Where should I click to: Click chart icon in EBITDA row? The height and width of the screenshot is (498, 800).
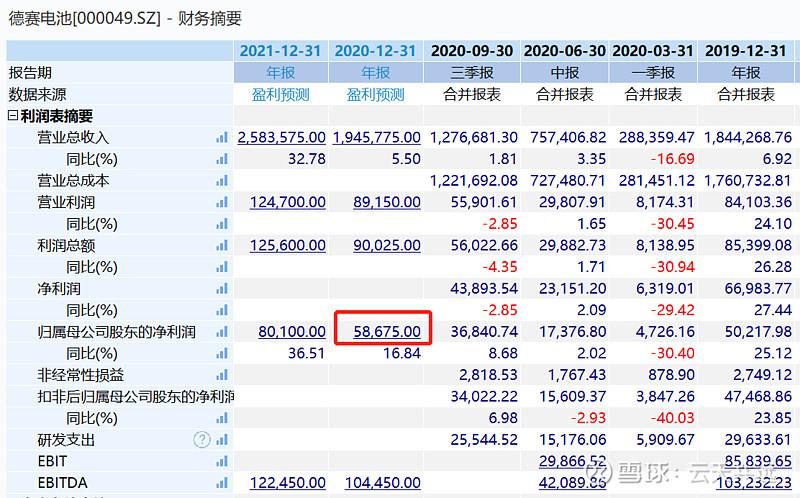(222, 483)
